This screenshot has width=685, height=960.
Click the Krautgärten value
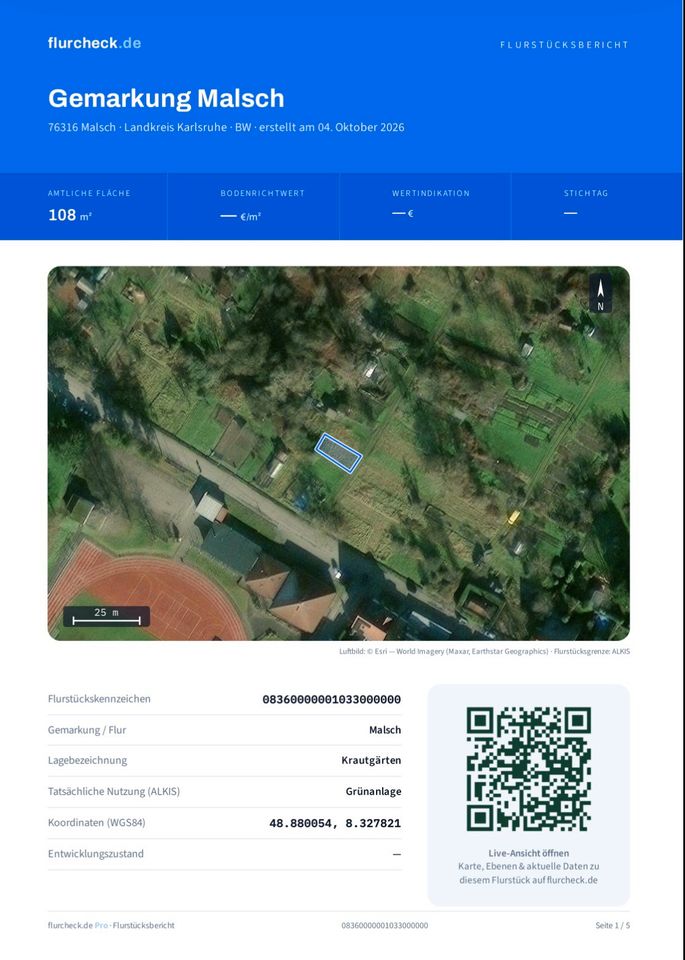(x=372, y=760)
